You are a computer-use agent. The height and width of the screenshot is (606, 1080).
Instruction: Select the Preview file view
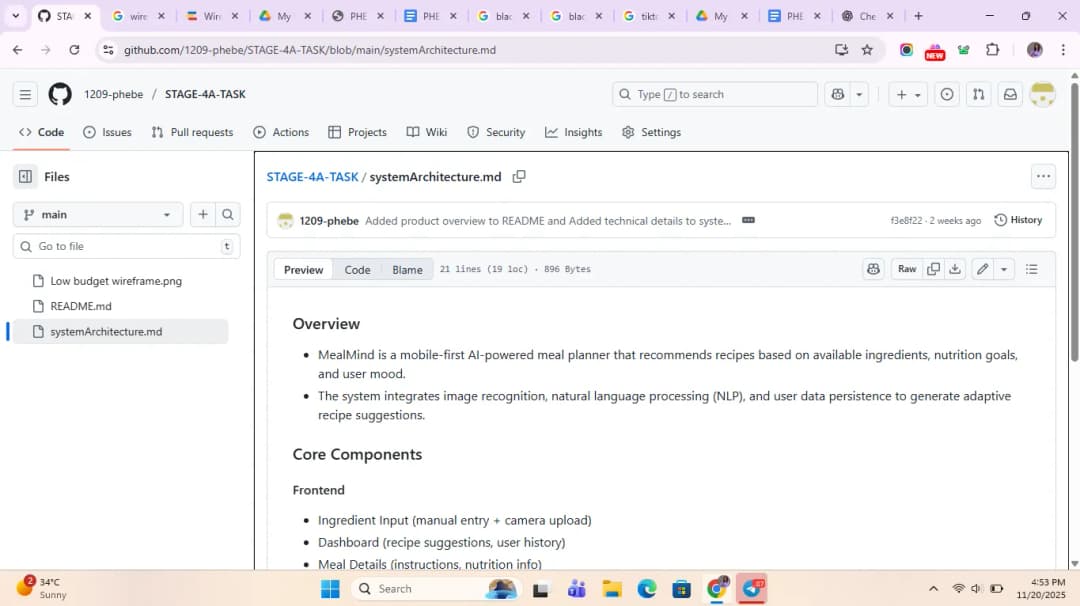(x=303, y=270)
